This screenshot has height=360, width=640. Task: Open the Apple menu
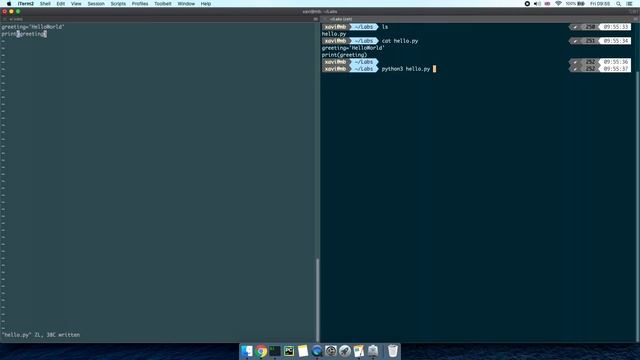coord(9,4)
